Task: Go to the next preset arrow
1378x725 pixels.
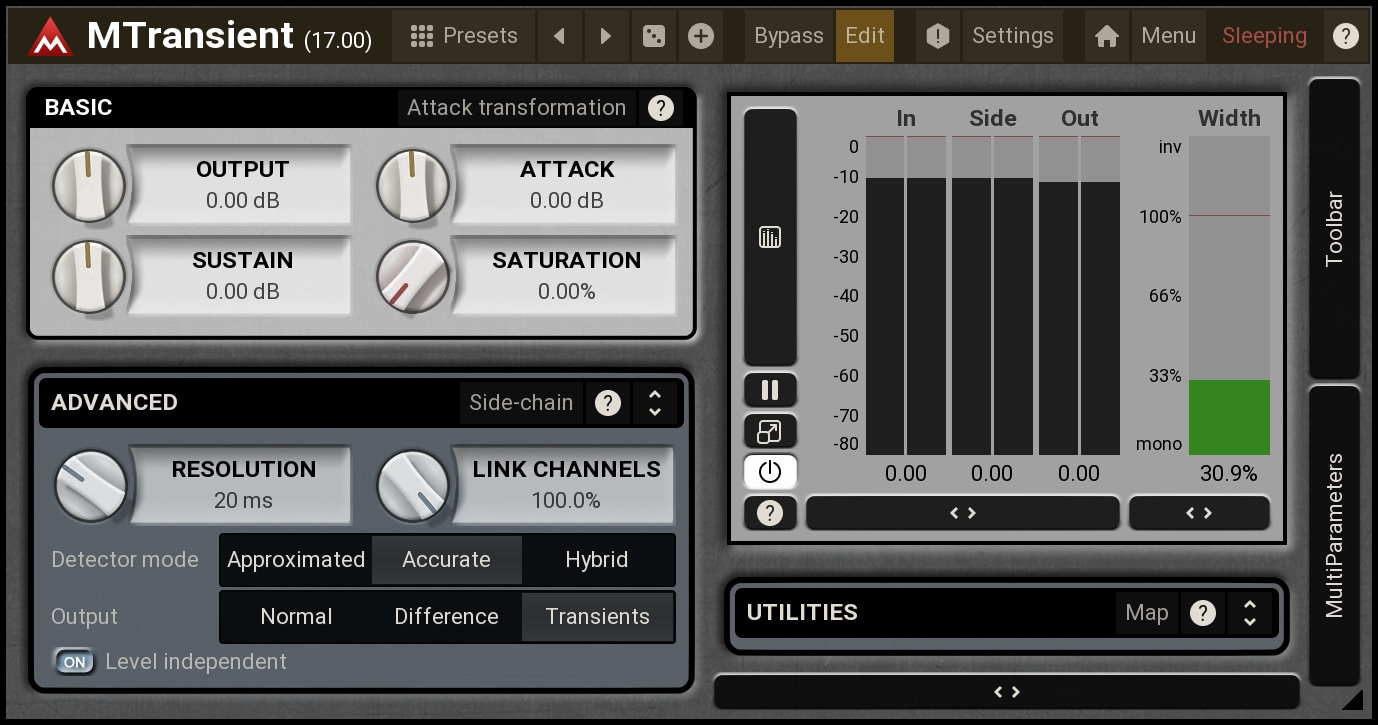Action: click(606, 36)
